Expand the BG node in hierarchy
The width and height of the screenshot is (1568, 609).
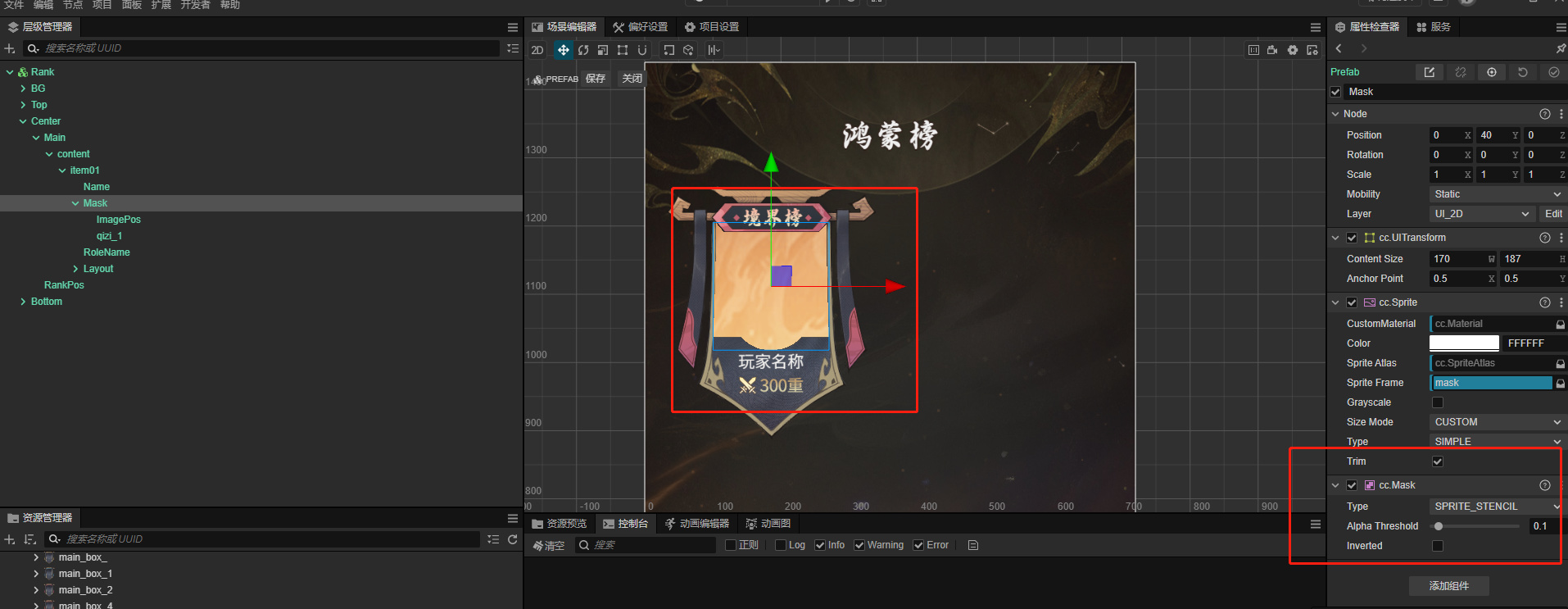(23, 89)
